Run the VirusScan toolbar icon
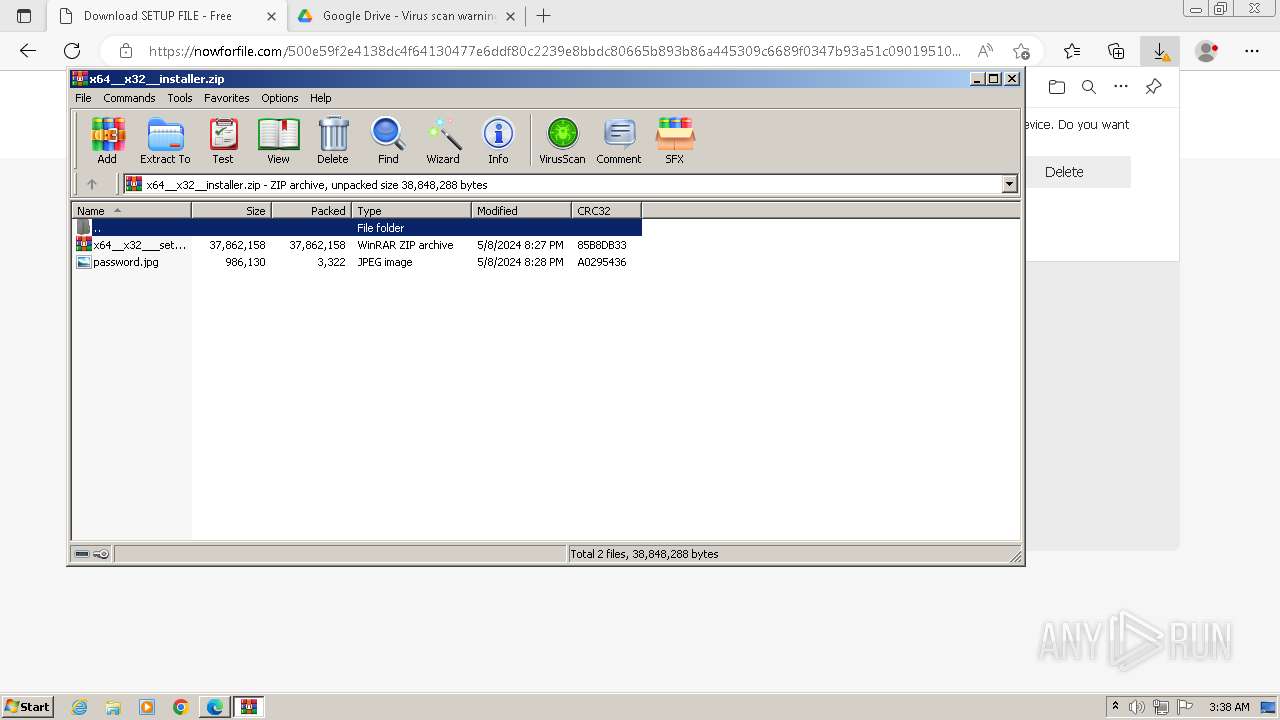1280x720 pixels. tap(562, 140)
